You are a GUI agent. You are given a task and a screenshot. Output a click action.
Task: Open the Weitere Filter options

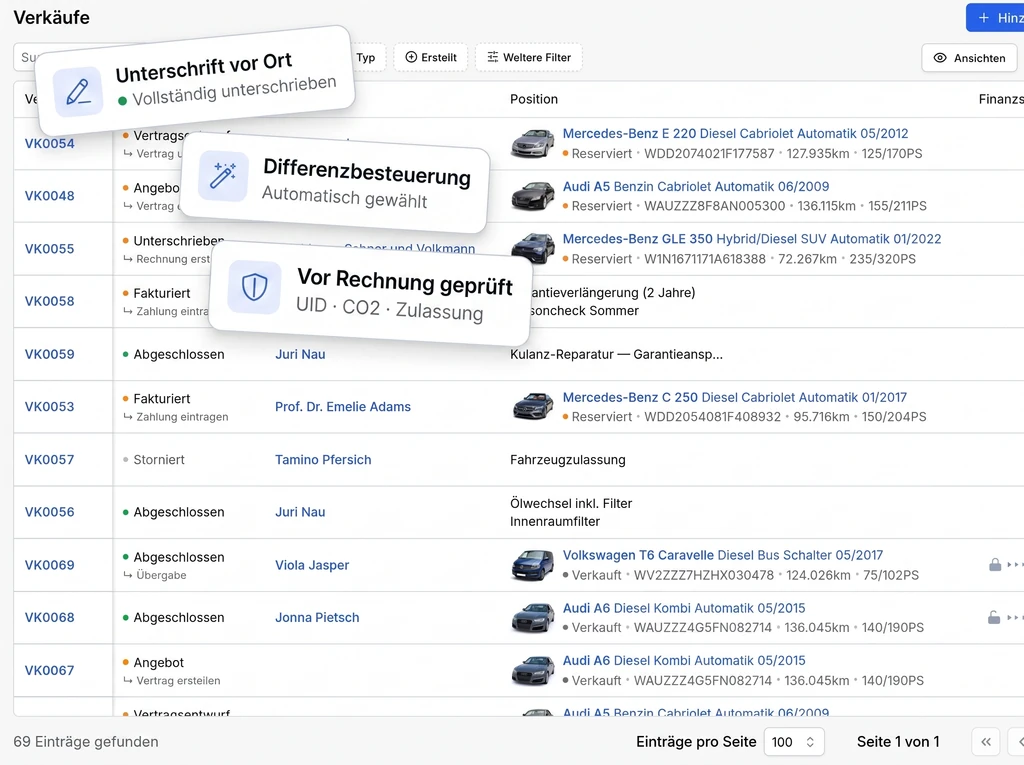coord(528,58)
